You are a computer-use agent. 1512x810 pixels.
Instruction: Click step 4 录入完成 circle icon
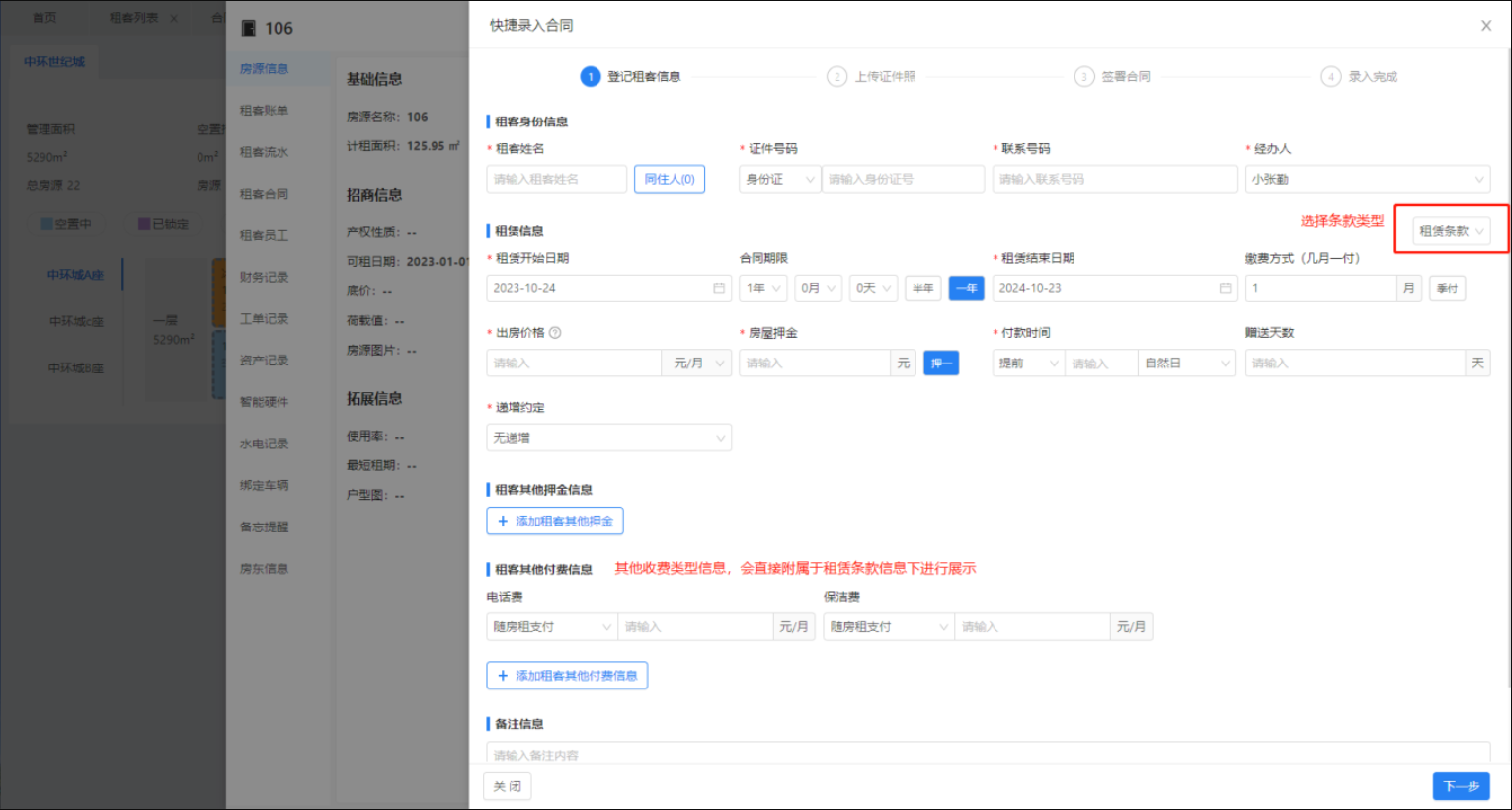(1331, 77)
